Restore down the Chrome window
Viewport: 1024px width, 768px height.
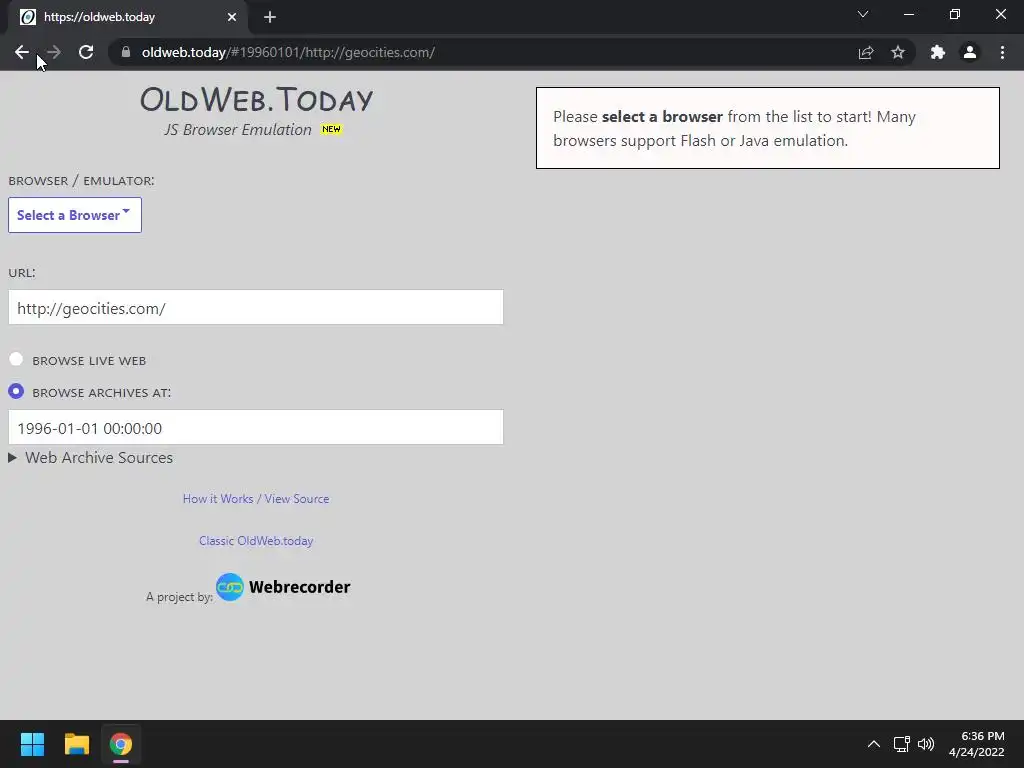(955, 14)
